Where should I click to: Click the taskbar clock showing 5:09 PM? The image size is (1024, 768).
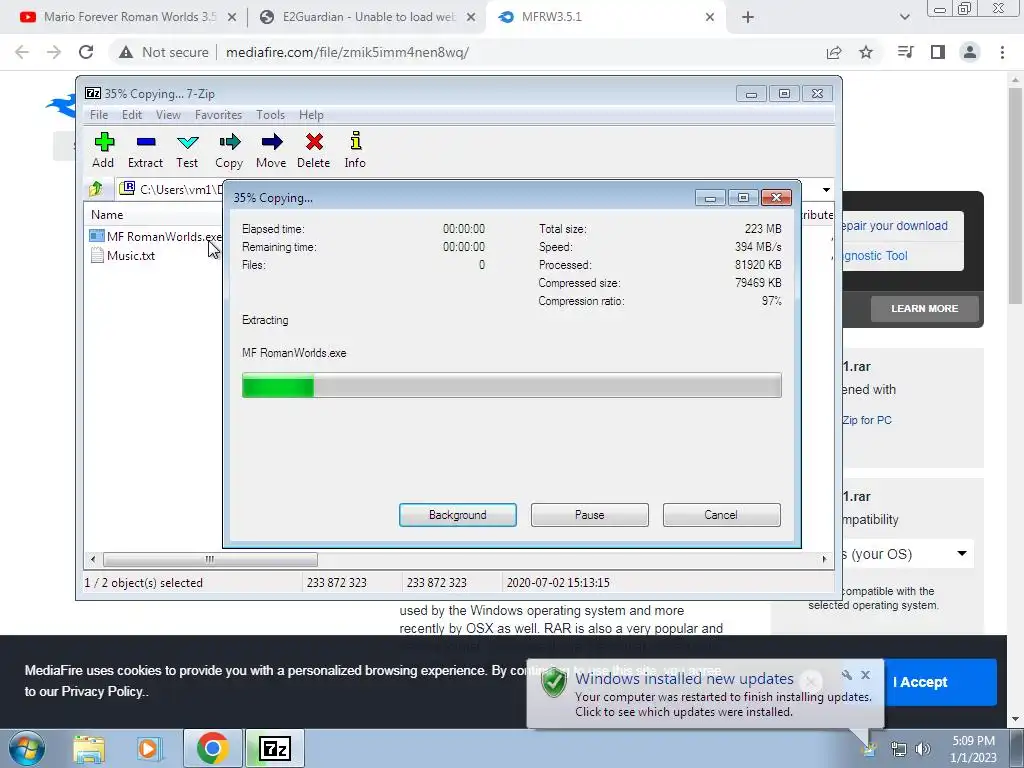click(x=974, y=749)
